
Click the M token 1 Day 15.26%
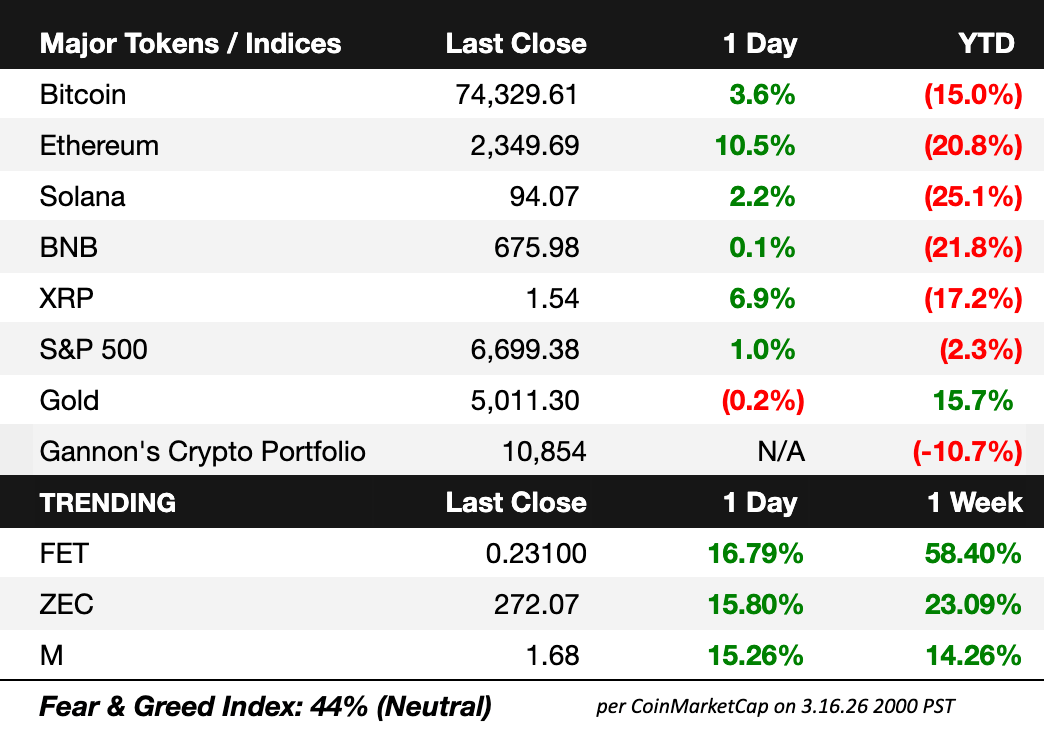coord(755,655)
